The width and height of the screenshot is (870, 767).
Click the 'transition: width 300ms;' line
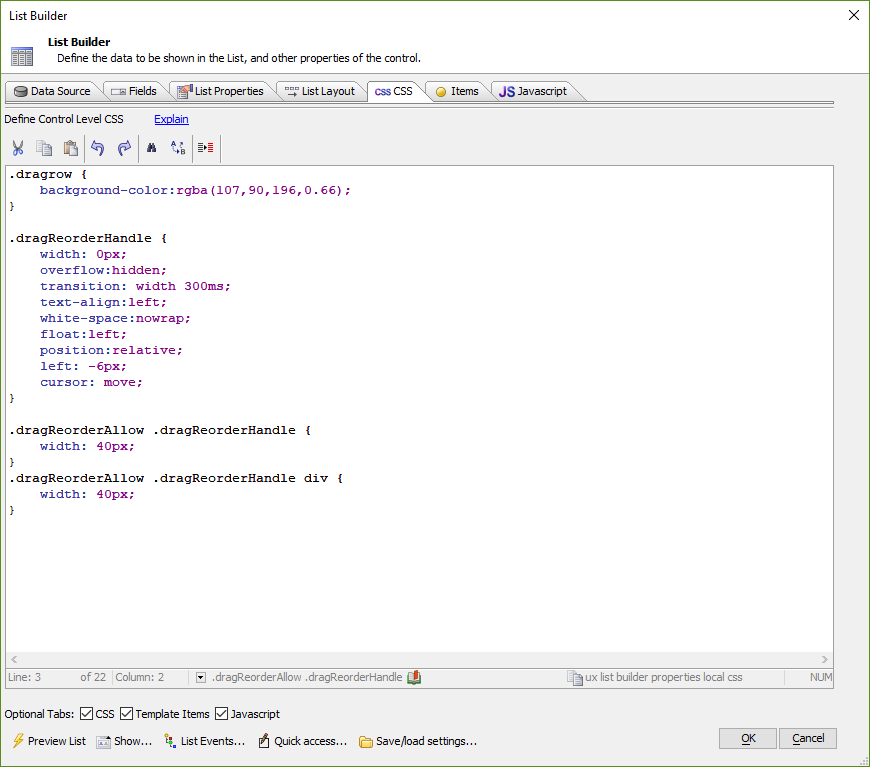click(x=135, y=286)
